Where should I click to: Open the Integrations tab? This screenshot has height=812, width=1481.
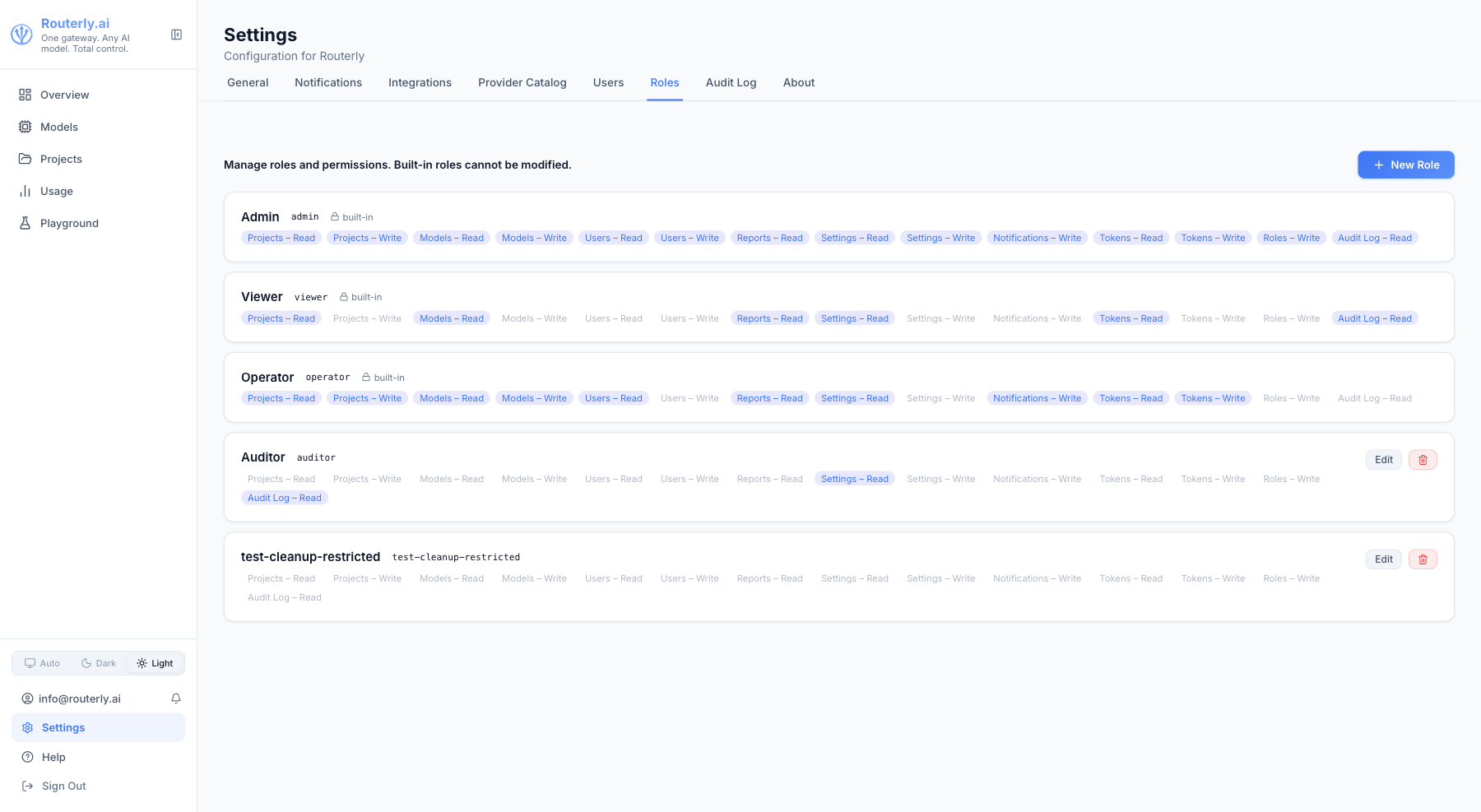tap(420, 82)
